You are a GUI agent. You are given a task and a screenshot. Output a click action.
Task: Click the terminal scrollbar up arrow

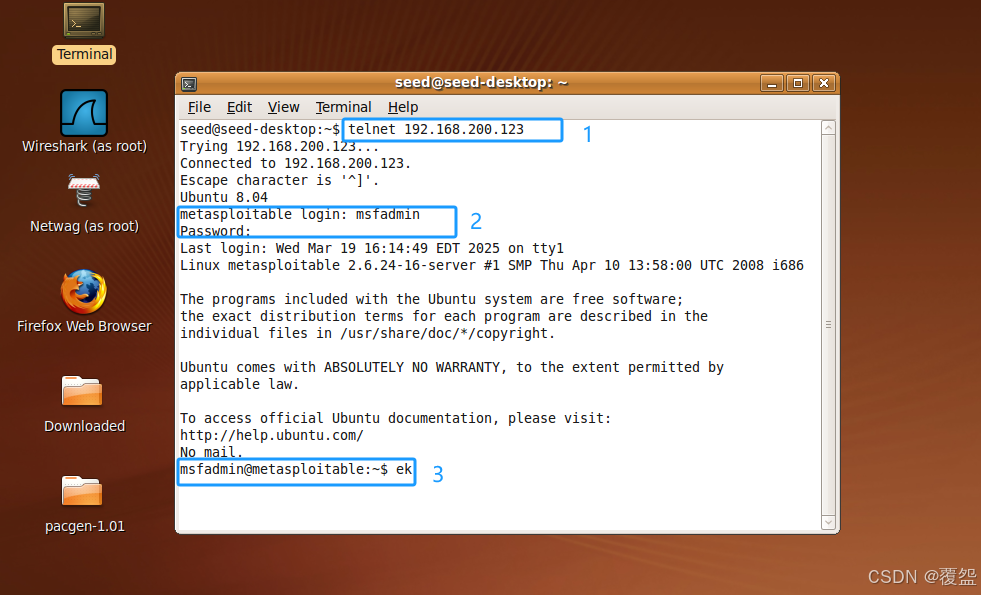click(x=828, y=128)
